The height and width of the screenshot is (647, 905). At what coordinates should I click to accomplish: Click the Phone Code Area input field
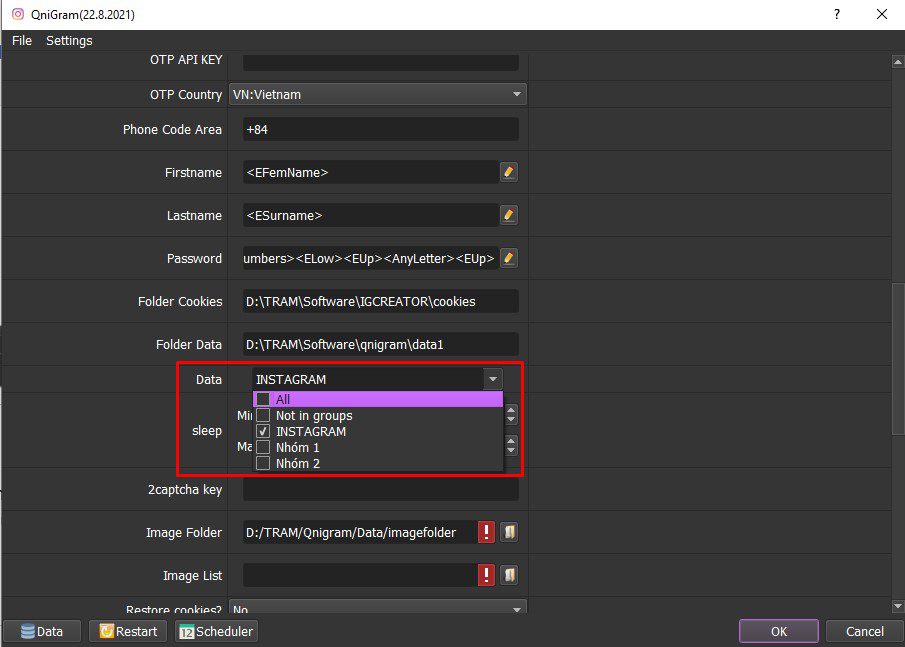click(380, 129)
